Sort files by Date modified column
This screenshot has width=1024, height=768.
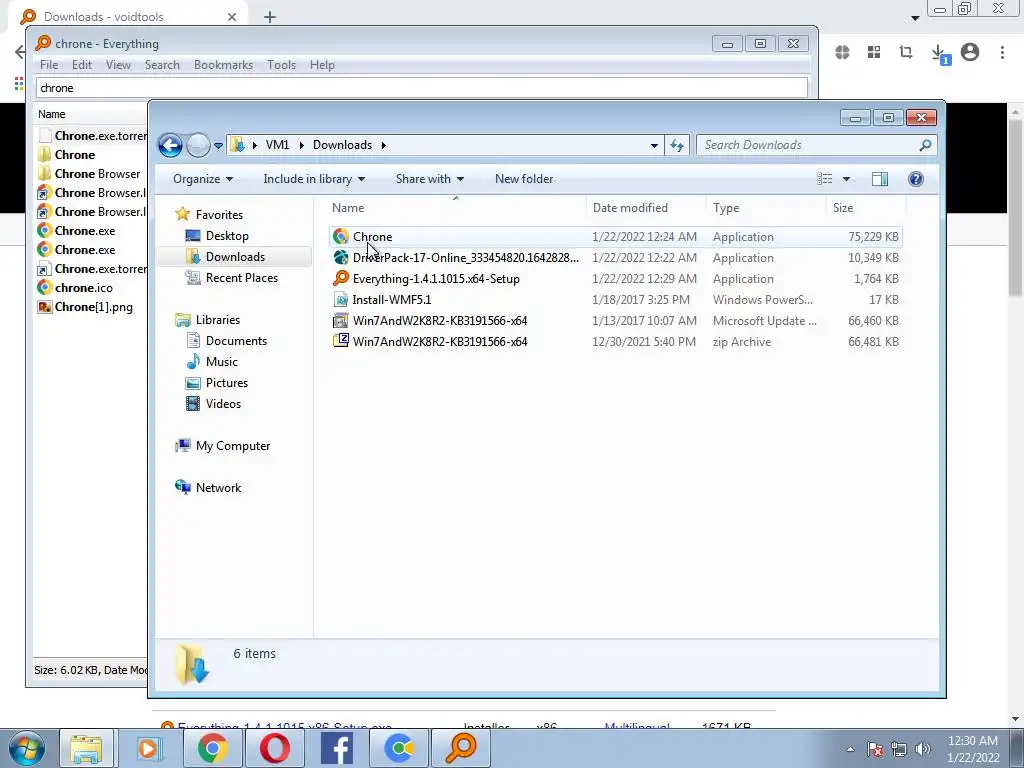pyautogui.click(x=646, y=208)
